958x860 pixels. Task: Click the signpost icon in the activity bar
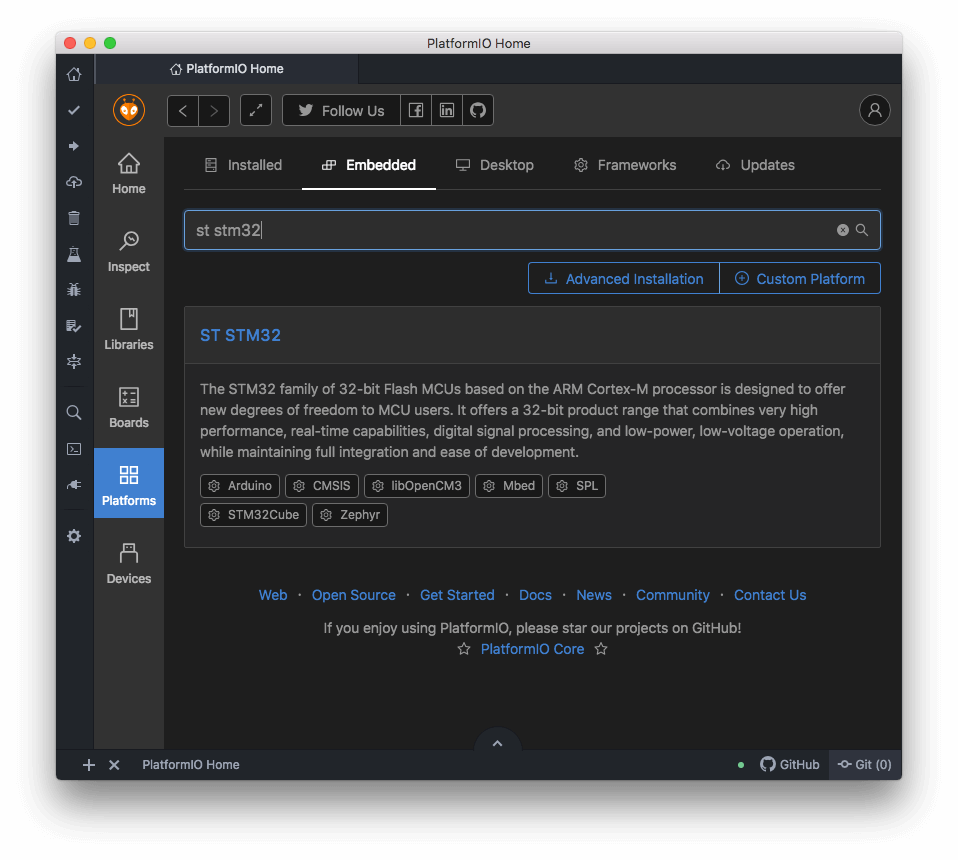[74, 362]
